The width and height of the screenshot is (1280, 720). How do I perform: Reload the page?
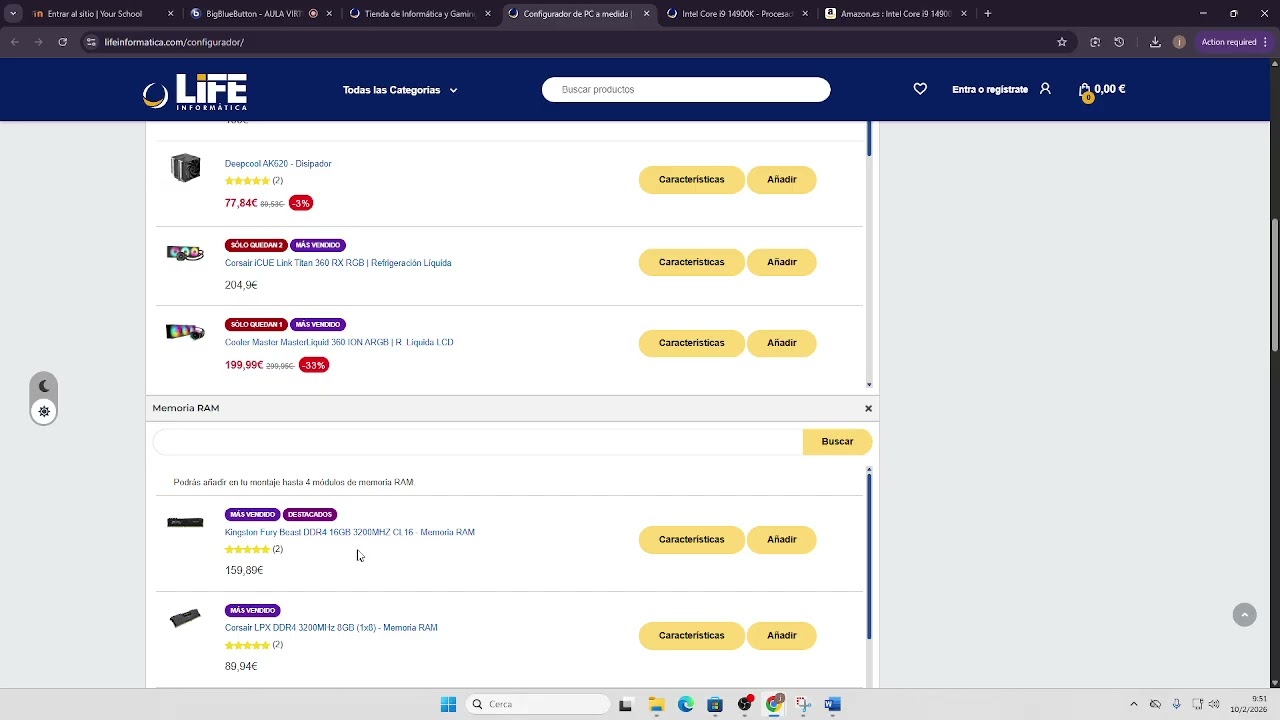click(62, 42)
